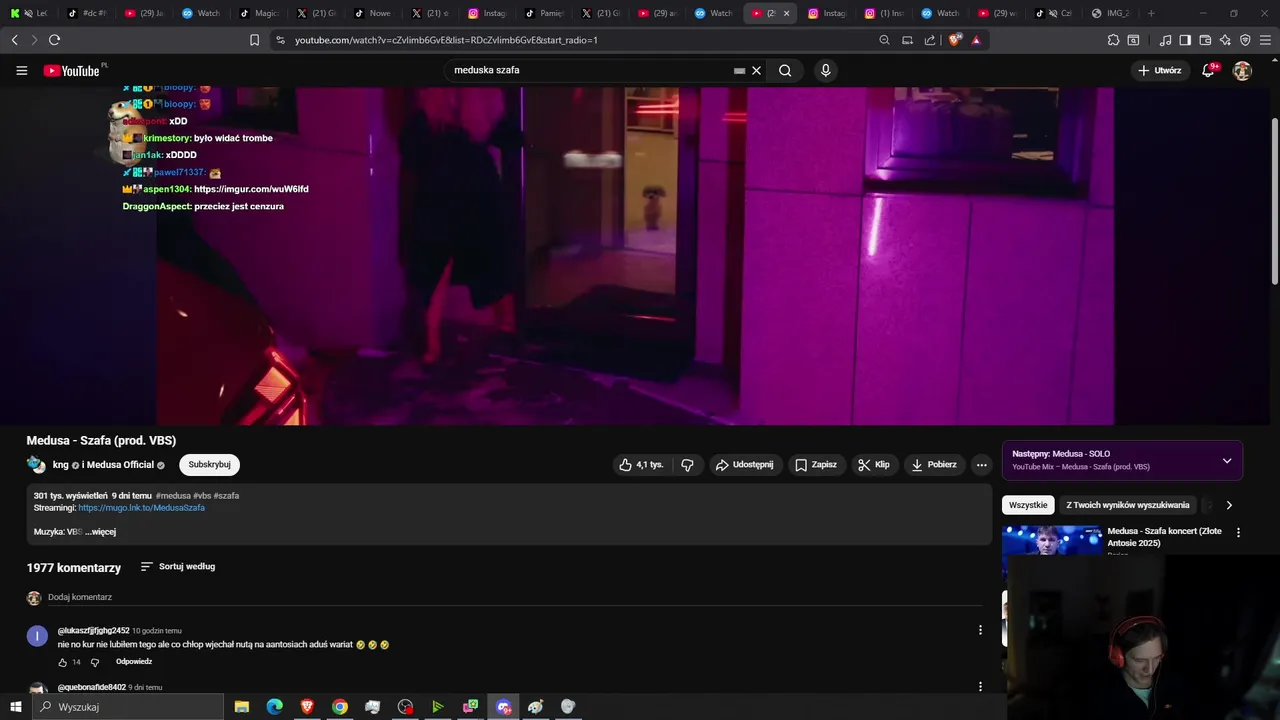1280x720 pixels.
Task: Dislike the lukaszfjjfjghg2452 comment
Action: point(95,662)
